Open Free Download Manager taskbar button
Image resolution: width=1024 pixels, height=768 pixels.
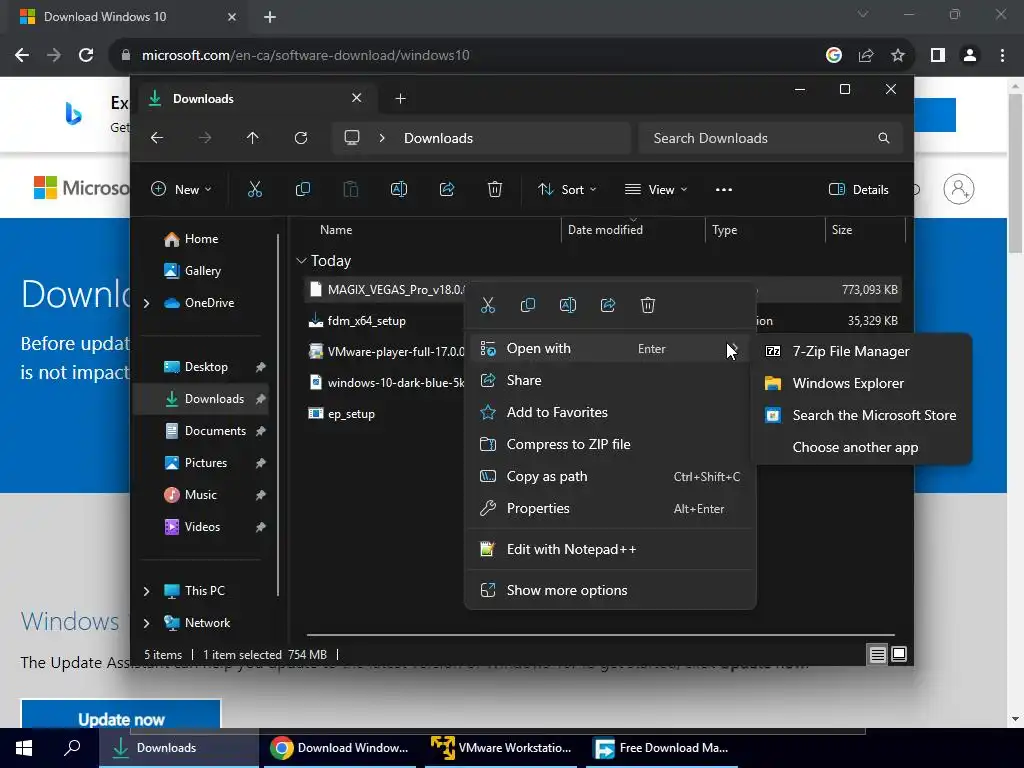[x=662, y=748]
